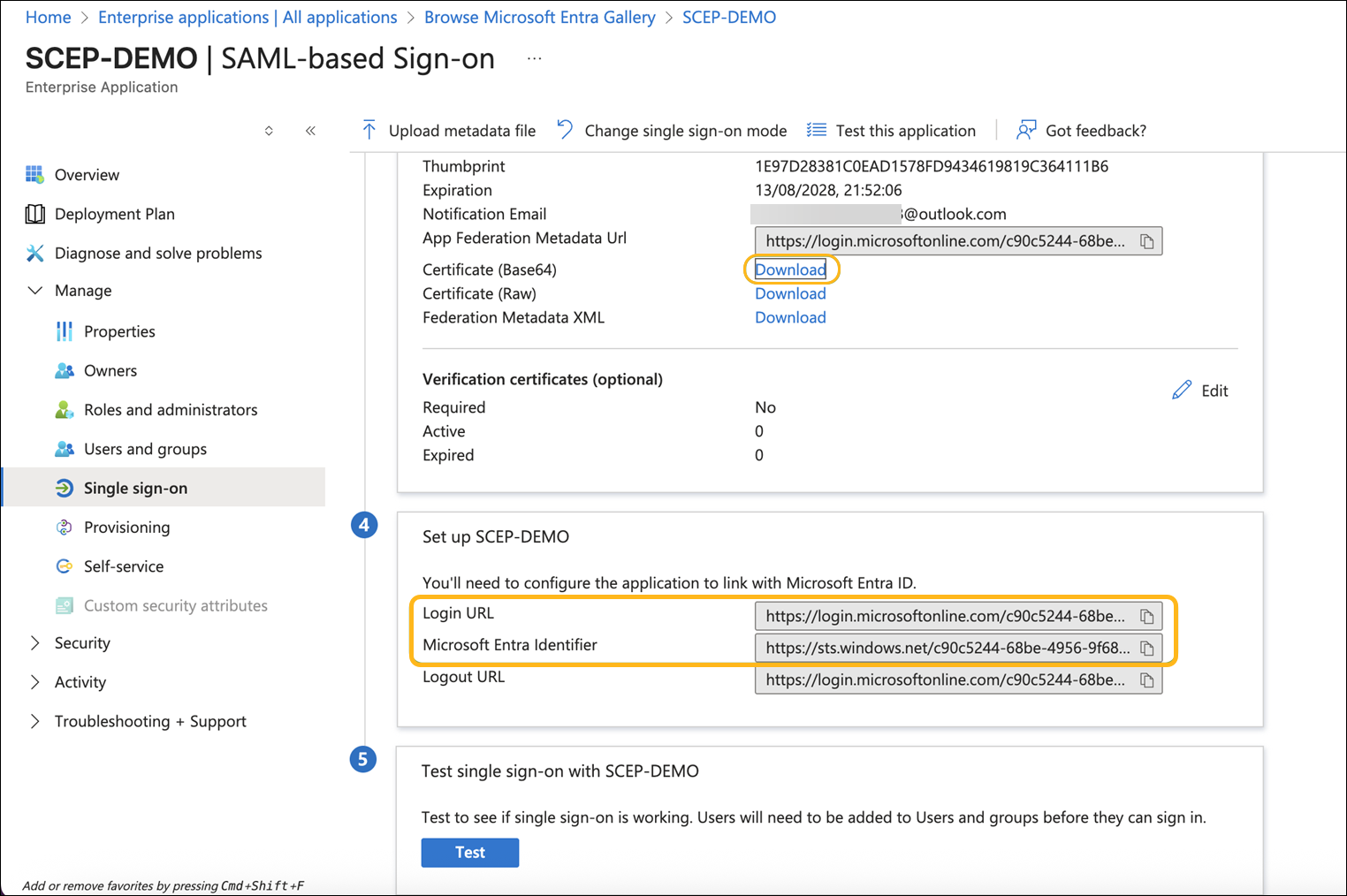Open the more options ellipsis near title

[x=534, y=59]
